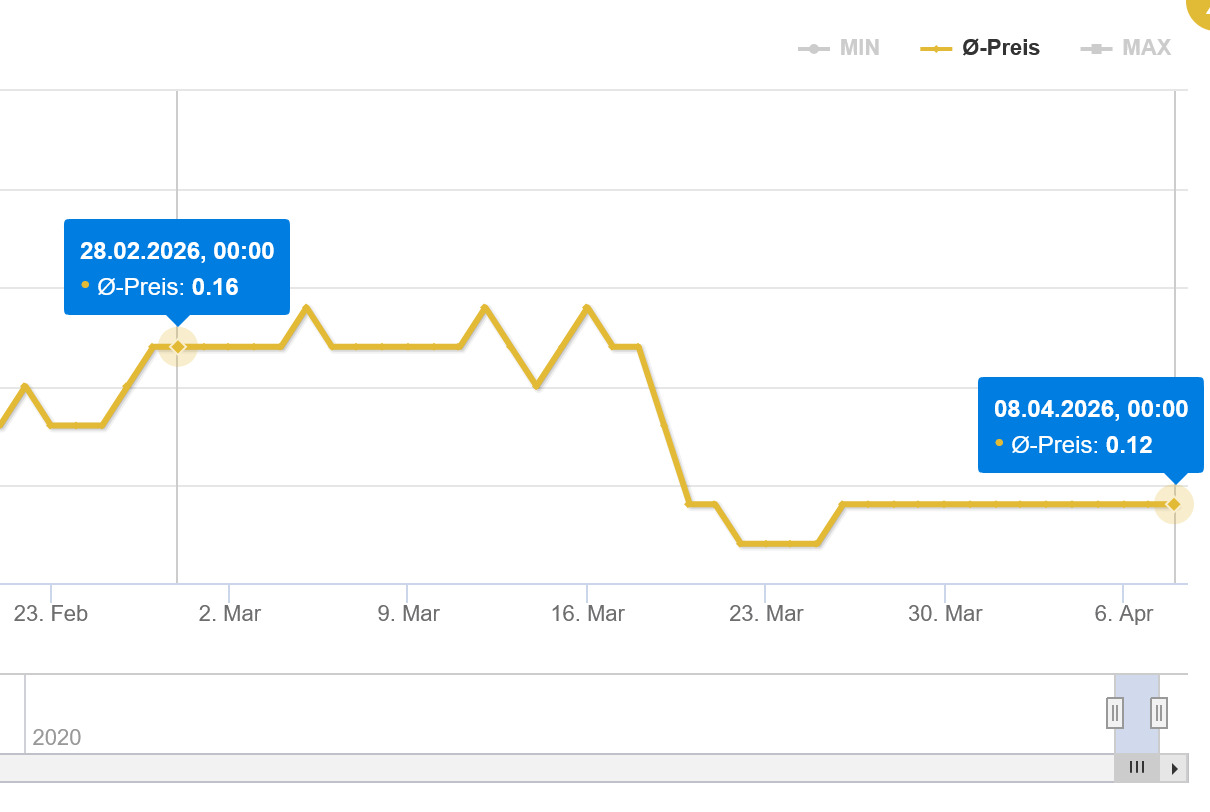This screenshot has height=812, width=1210.
Task: Click the highlighted 28.02.2026 data point marker
Action: pyautogui.click(x=178, y=346)
